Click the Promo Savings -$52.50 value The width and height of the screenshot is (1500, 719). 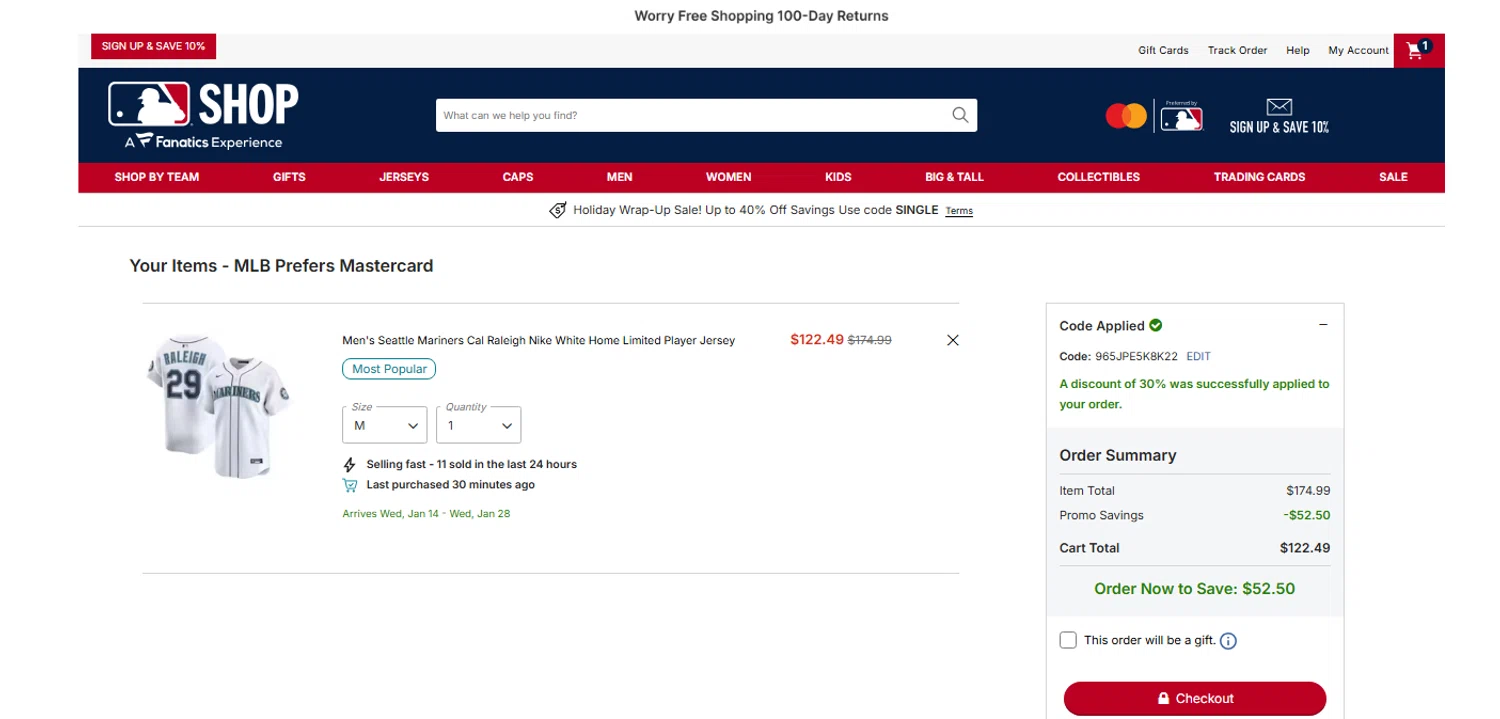pyautogui.click(x=1306, y=515)
